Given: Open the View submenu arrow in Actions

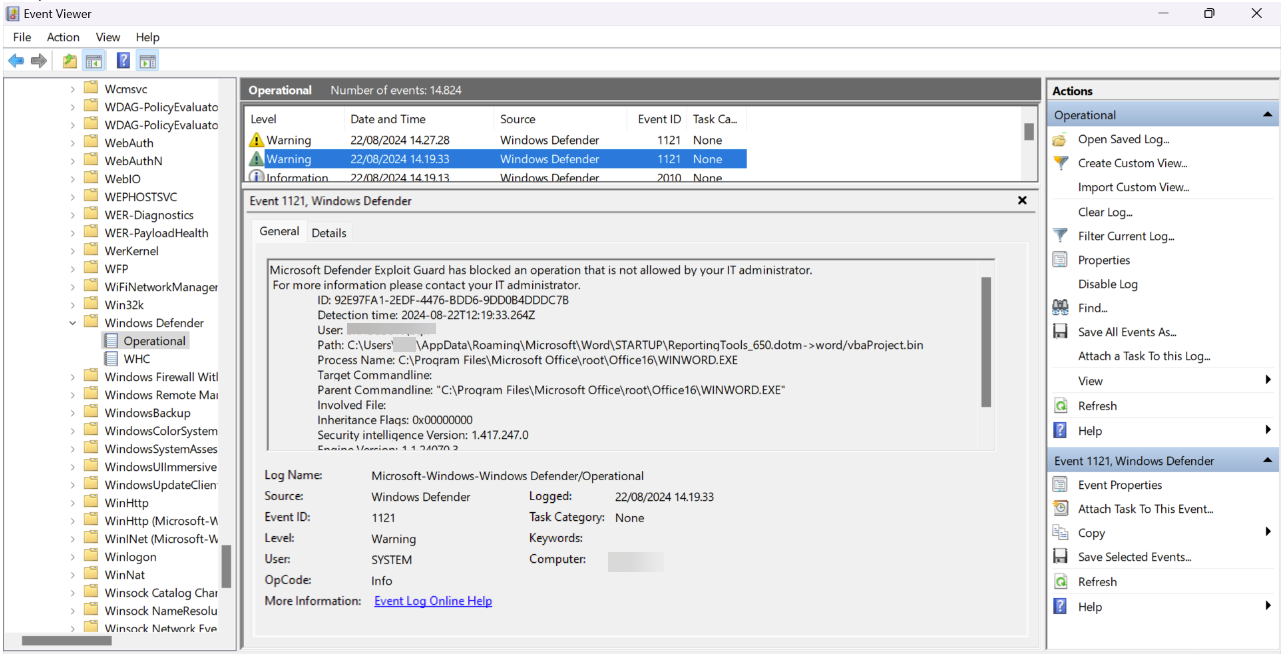Looking at the screenshot, I should pos(1268,380).
